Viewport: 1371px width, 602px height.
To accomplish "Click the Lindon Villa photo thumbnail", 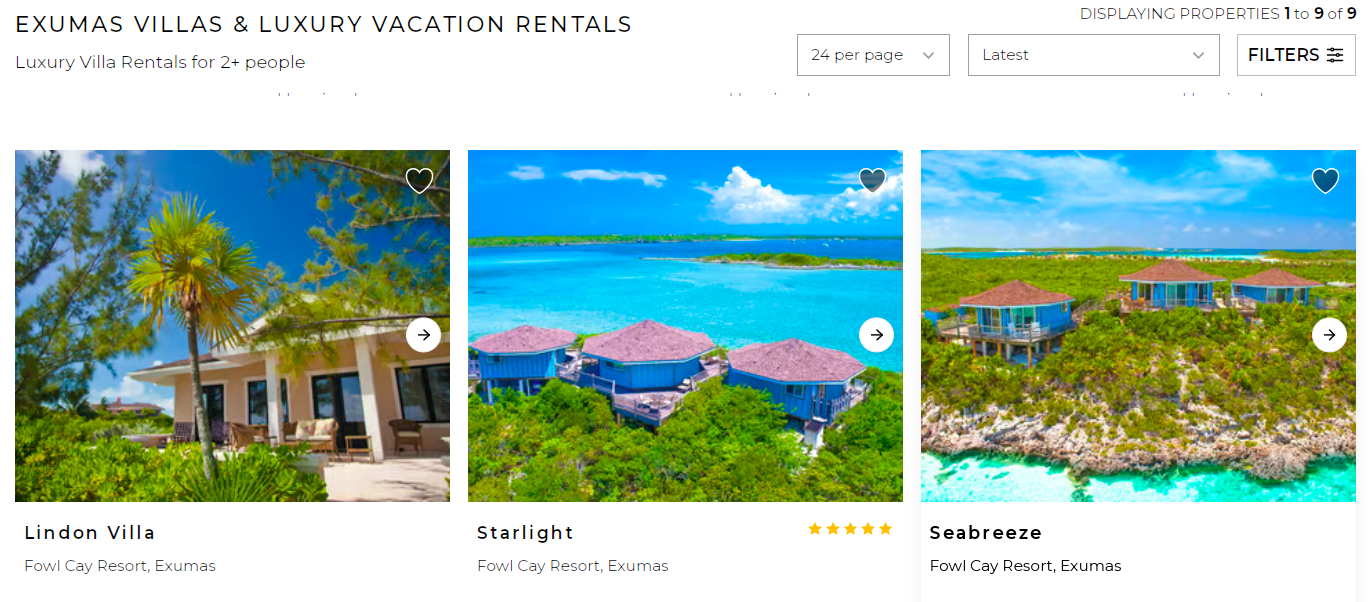I will click(x=232, y=326).
